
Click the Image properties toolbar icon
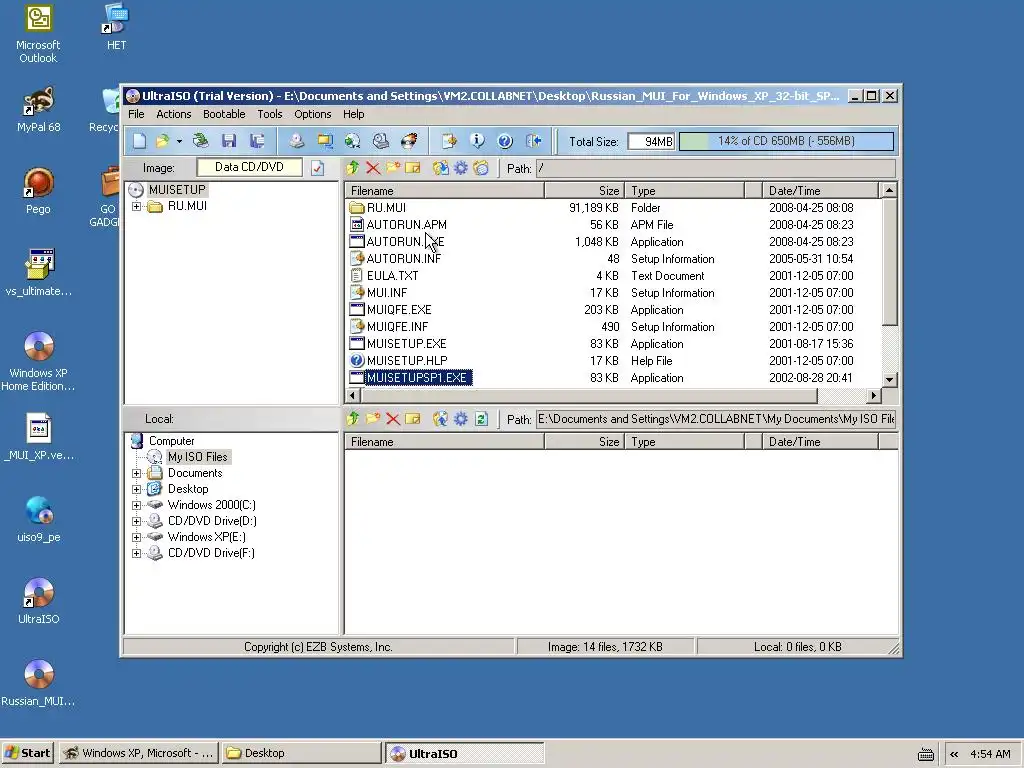[449, 141]
